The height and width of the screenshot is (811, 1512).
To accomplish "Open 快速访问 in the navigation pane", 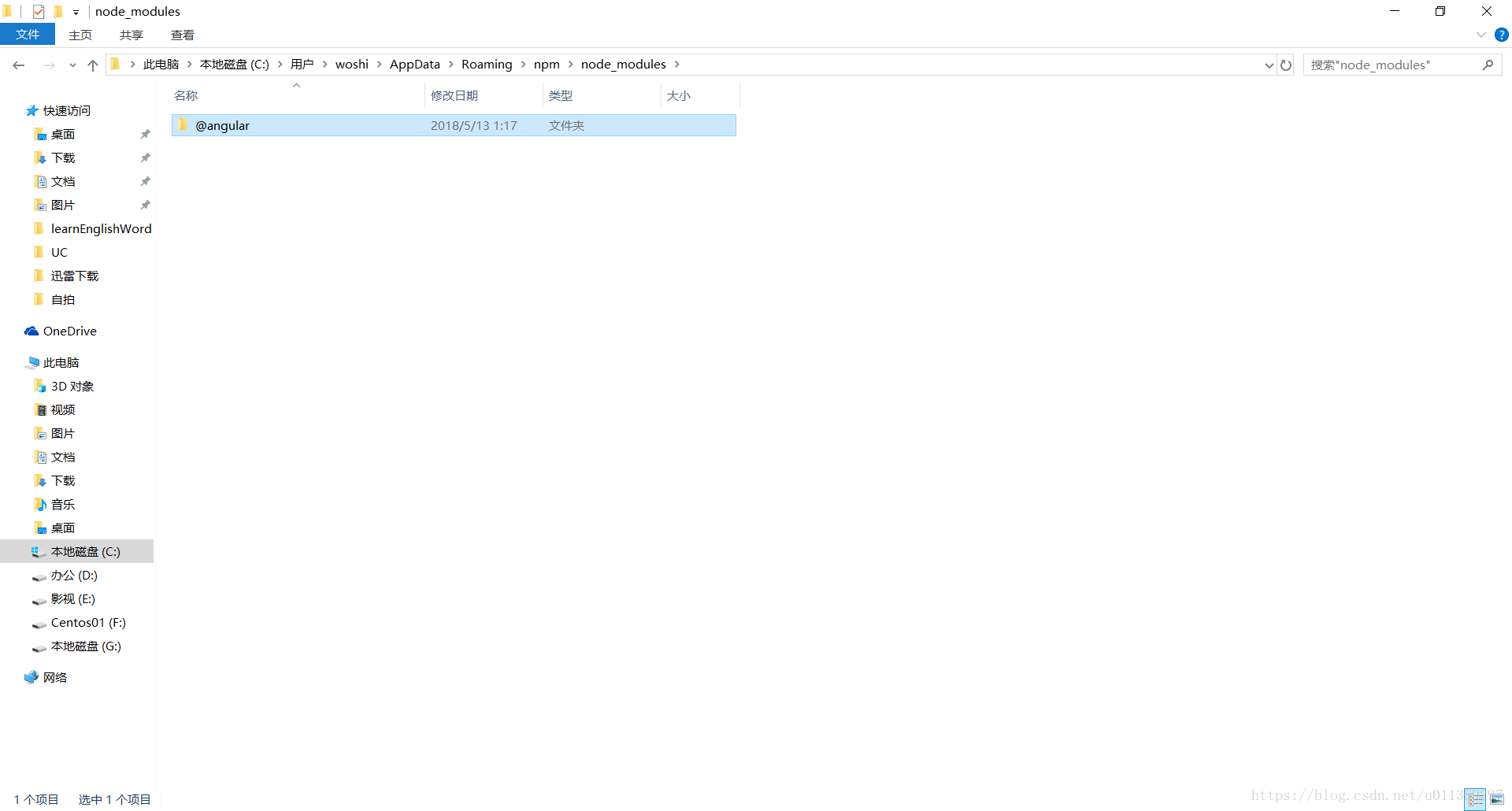I will (x=67, y=111).
